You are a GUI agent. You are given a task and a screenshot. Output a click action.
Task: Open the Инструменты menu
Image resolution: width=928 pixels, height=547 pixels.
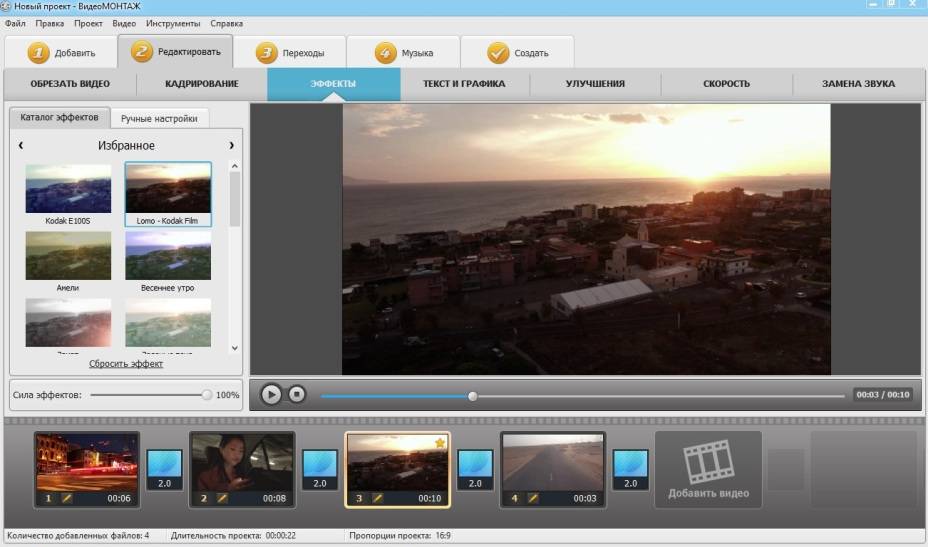point(172,23)
